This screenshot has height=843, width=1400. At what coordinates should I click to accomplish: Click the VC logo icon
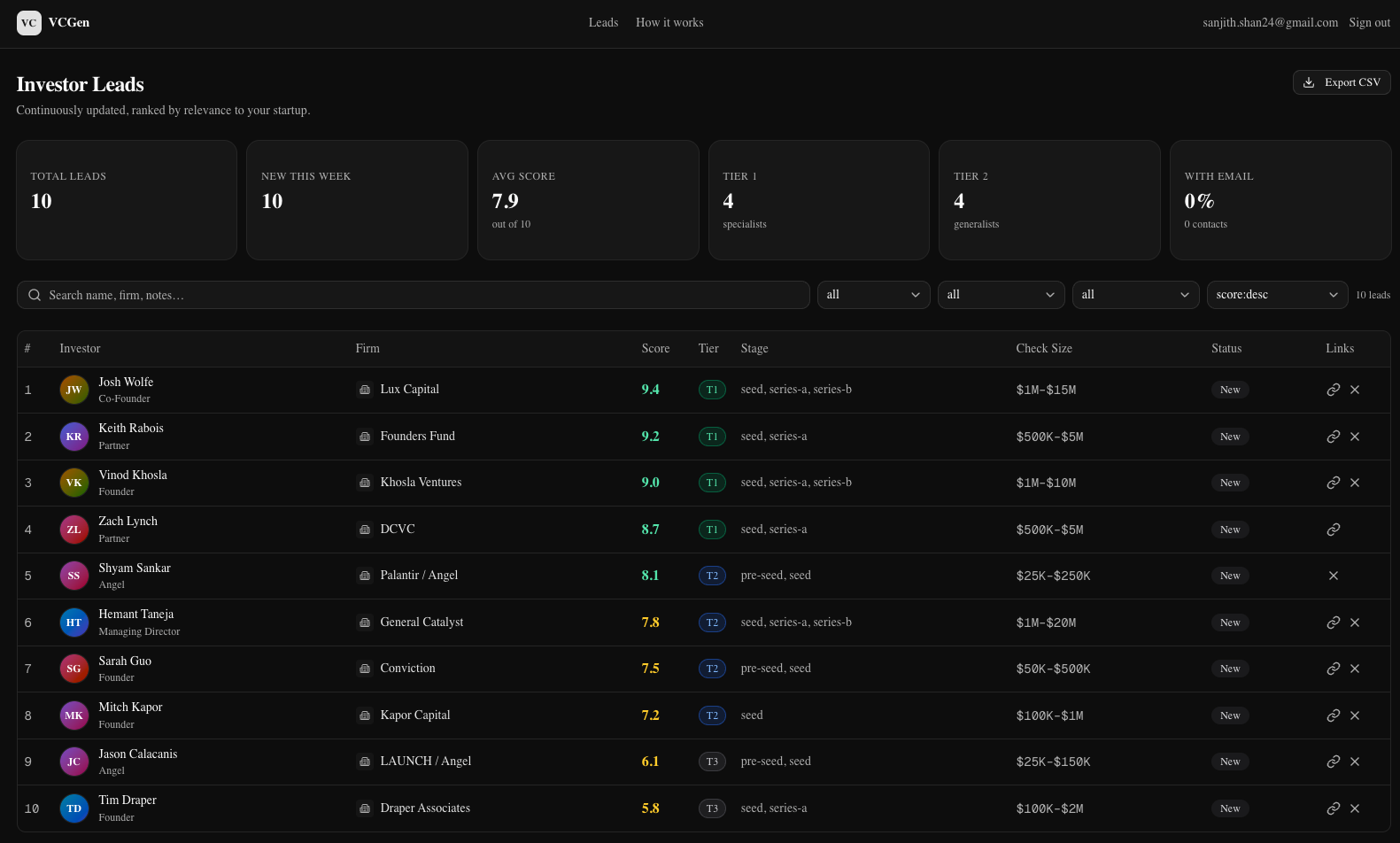pyautogui.click(x=29, y=23)
